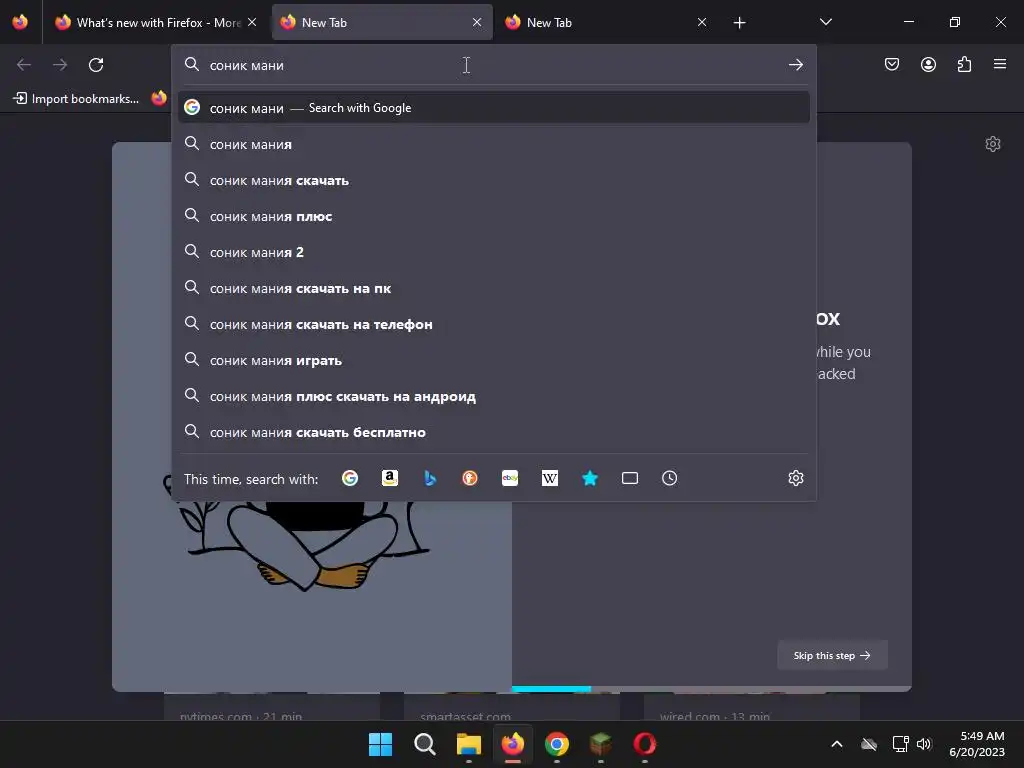
Task: Open Windows Start menu
Action: pos(380,744)
